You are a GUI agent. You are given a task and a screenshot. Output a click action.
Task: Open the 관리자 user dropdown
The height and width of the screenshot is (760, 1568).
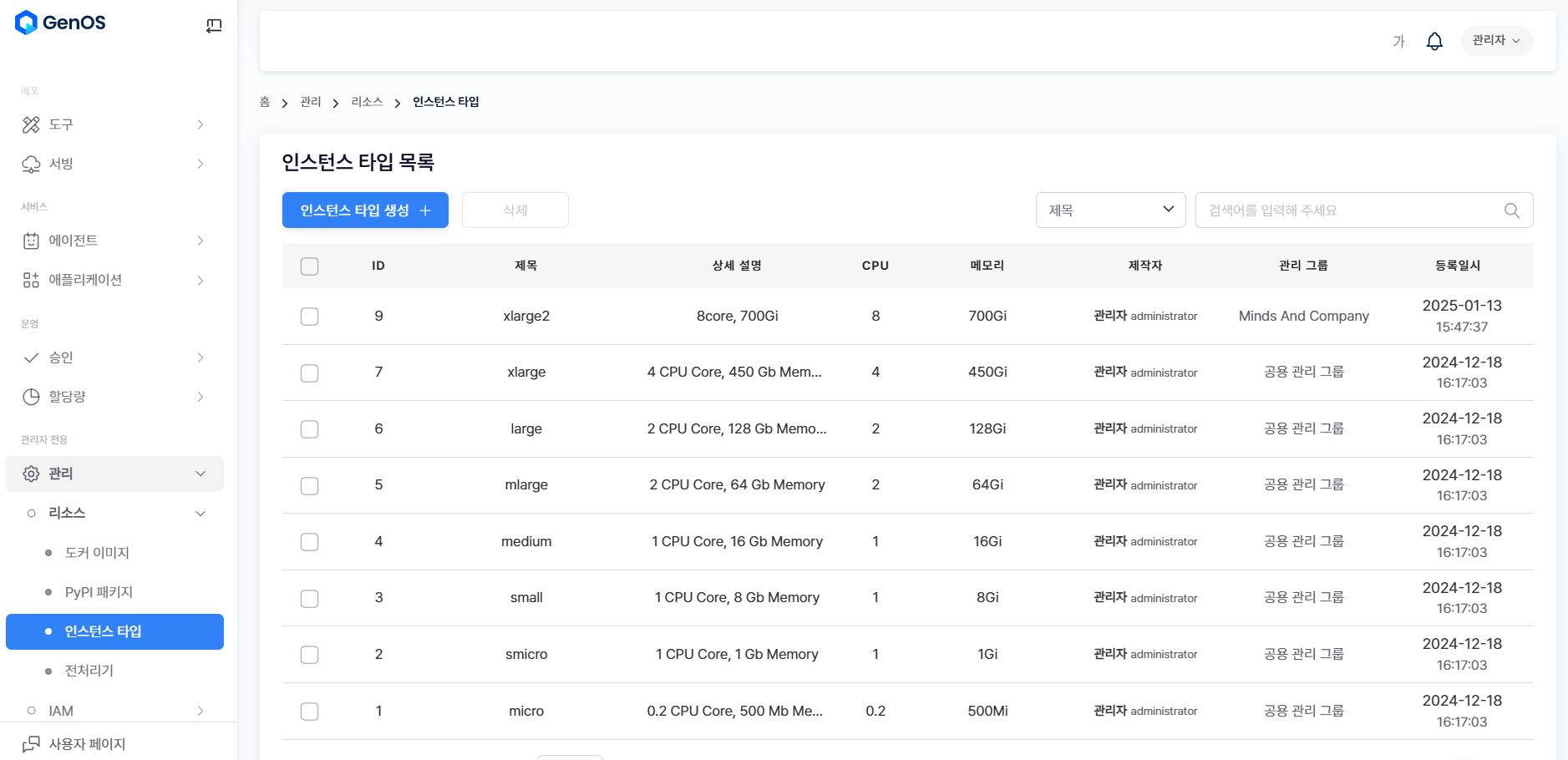point(1496,41)
